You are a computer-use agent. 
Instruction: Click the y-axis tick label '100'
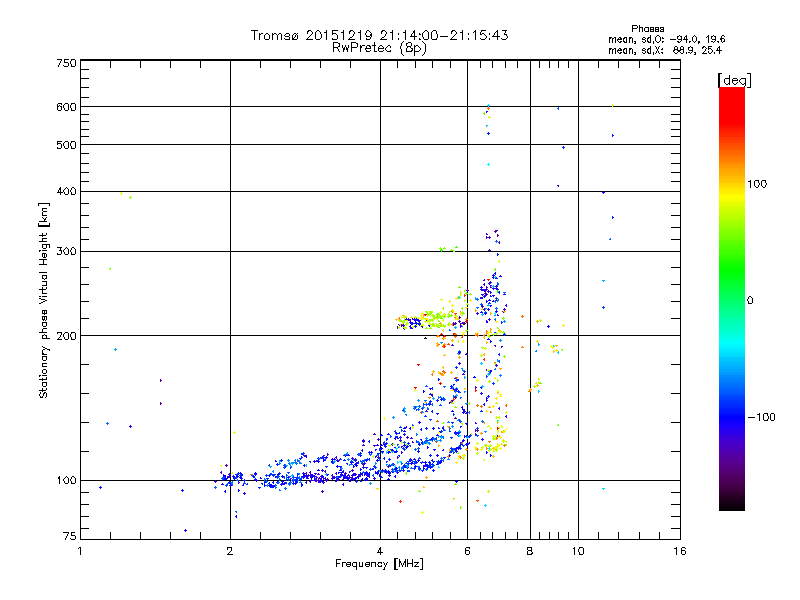pos(67,481)
